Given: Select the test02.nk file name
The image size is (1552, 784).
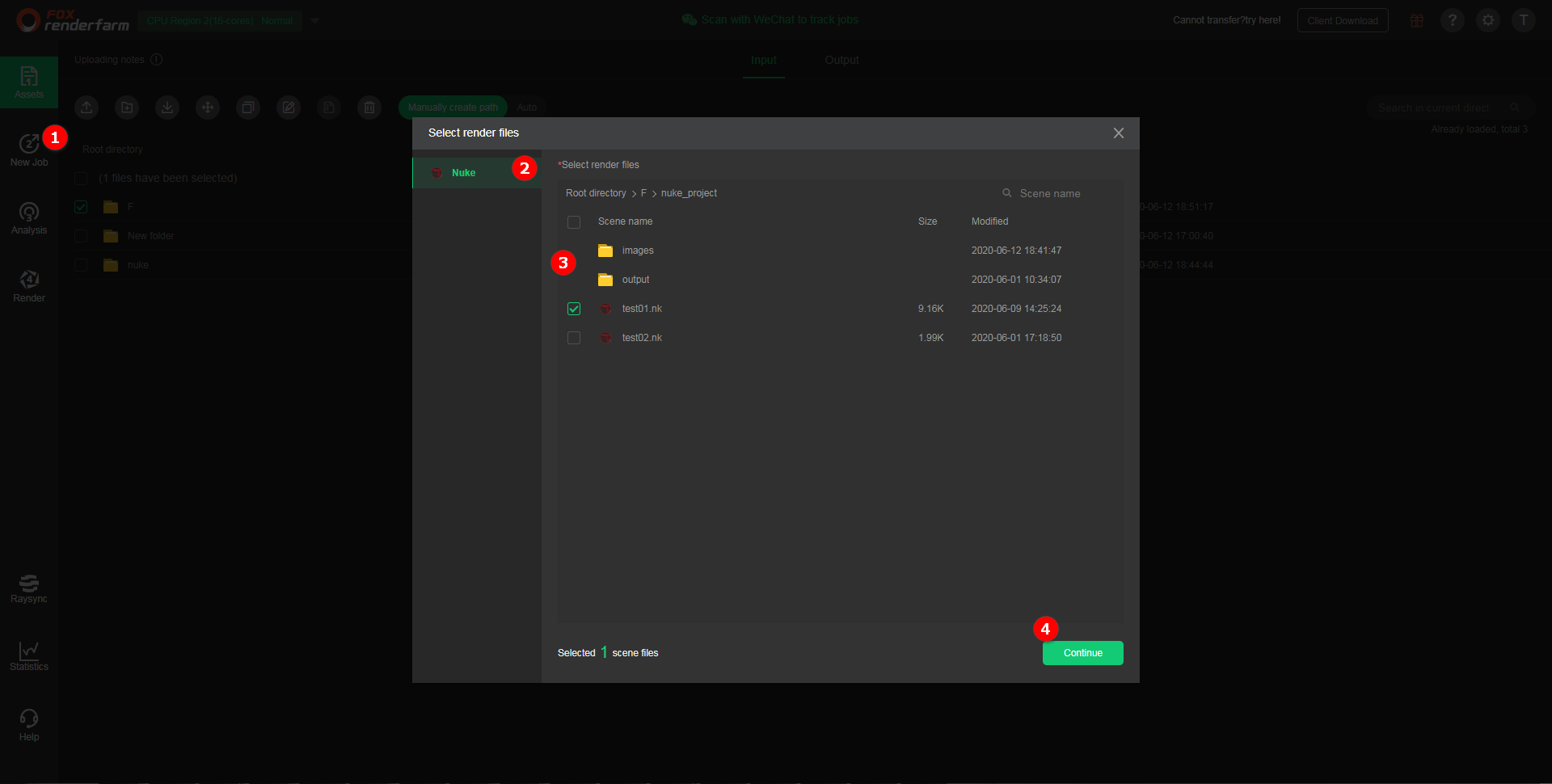Looking at the screenshot, I should click(642, 338).
